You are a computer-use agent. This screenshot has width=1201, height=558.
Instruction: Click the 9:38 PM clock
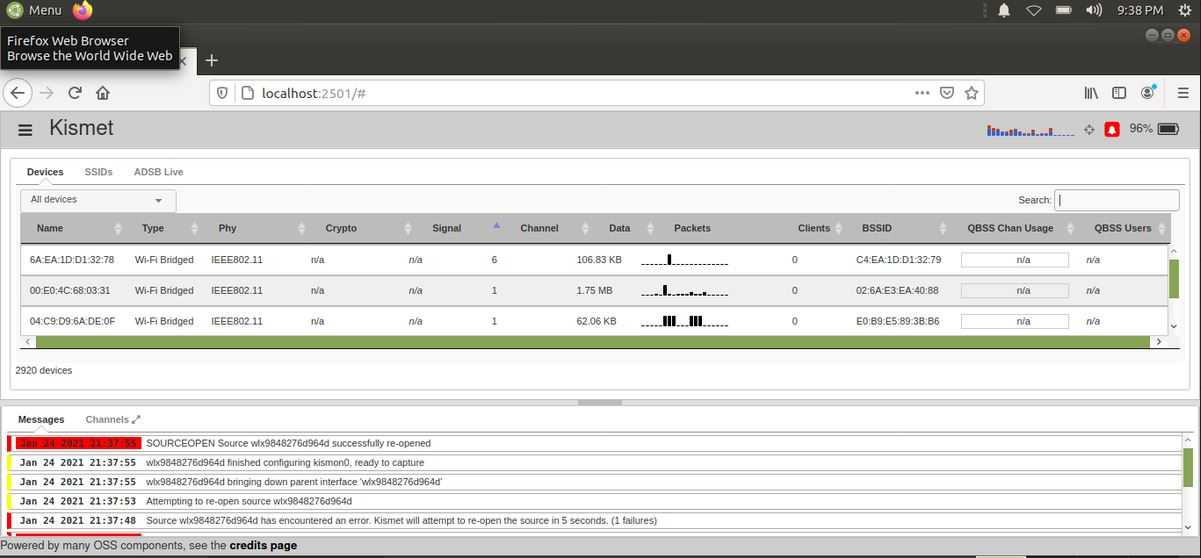point(1140,10)
